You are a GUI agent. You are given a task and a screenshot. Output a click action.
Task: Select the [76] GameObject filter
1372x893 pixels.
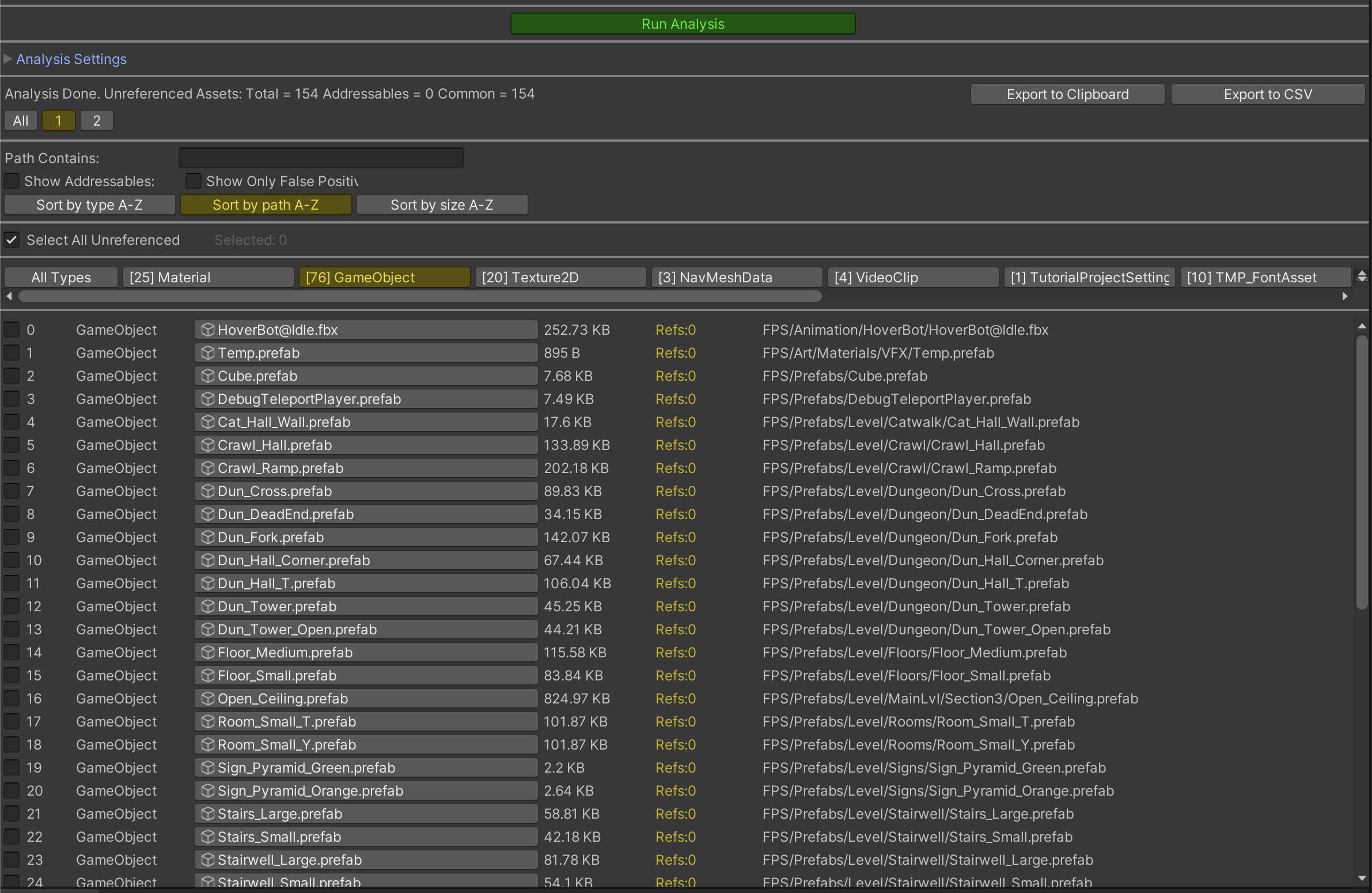(x=385, y=277)
